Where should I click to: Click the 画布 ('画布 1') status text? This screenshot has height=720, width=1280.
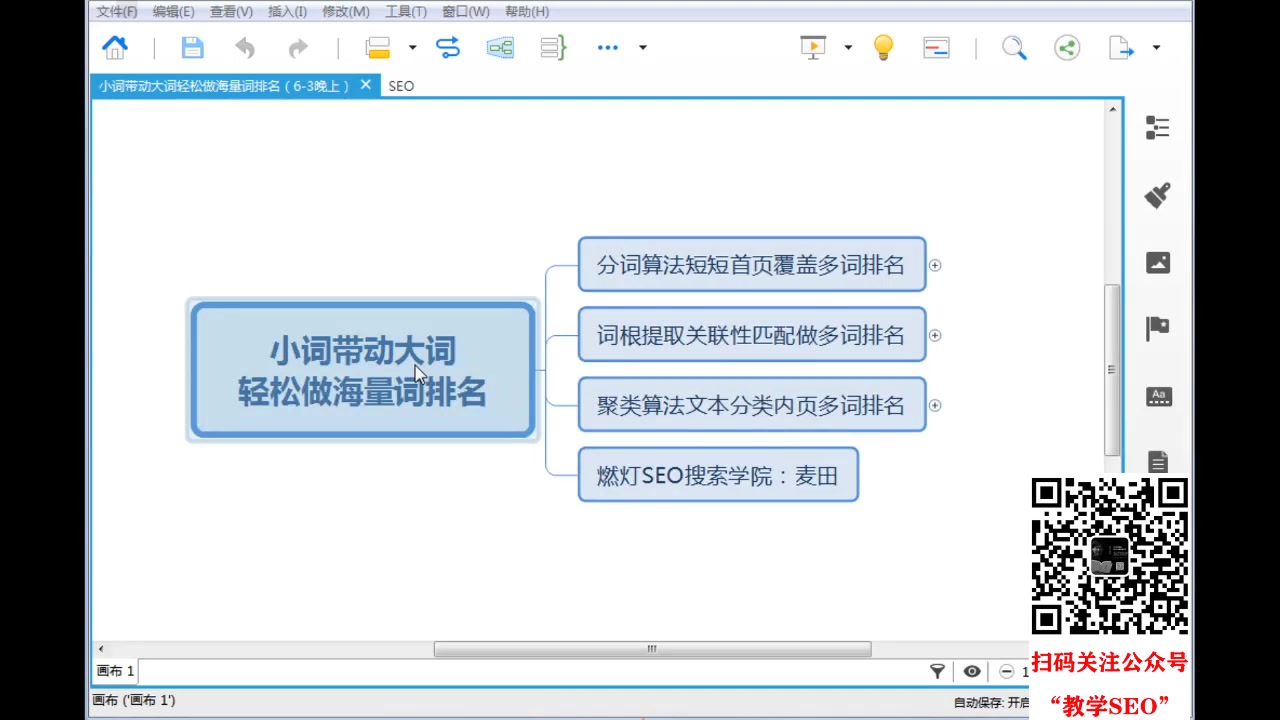coord(133,701)
